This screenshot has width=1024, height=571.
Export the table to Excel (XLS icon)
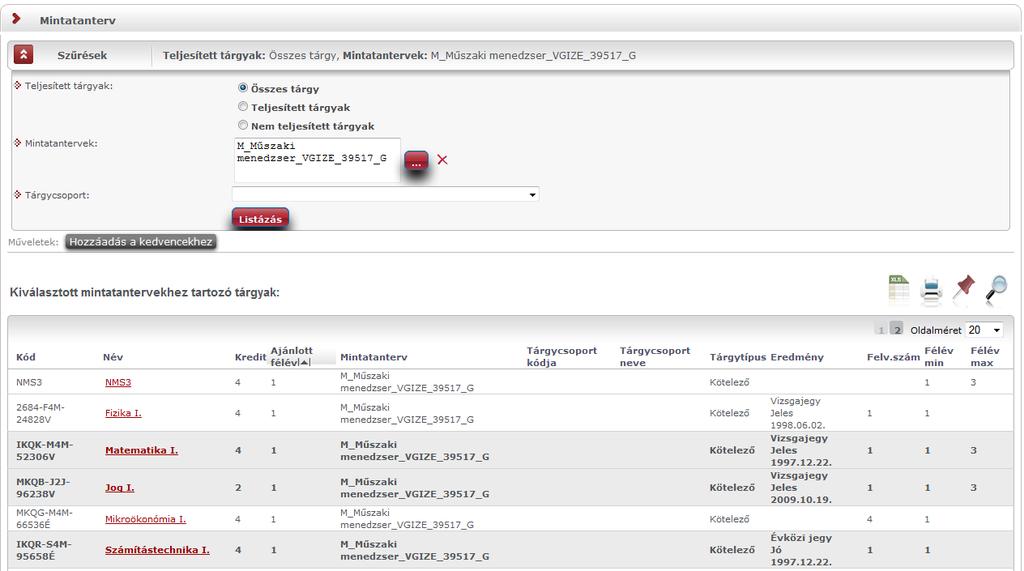pyautogui.click(x=899, y=288)
